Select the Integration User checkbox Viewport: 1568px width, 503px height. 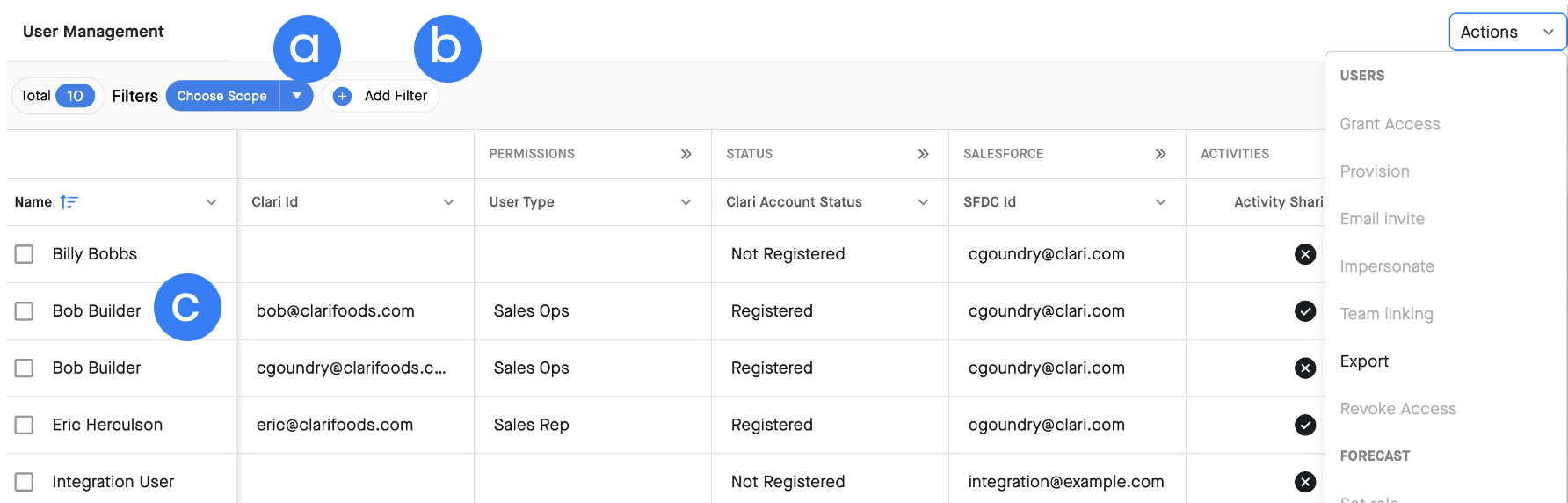coord(25,482)
